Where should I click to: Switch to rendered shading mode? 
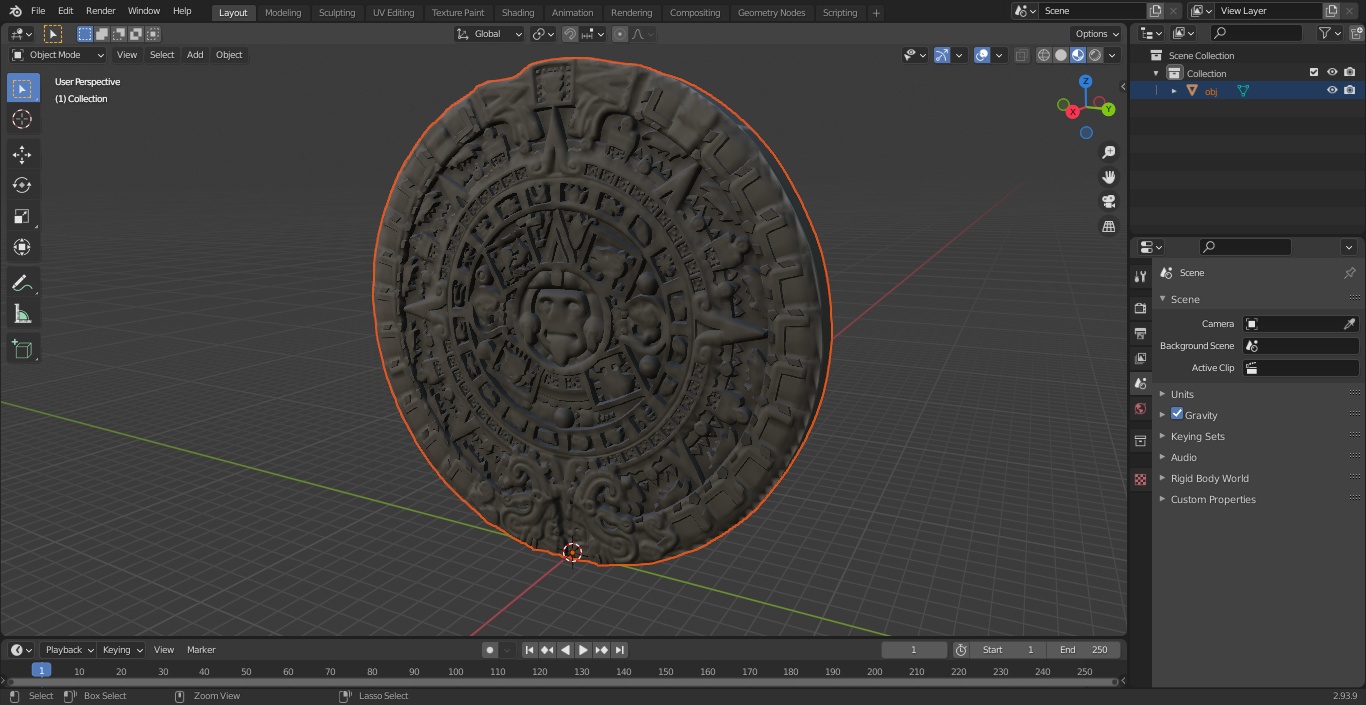tap(1095, 55)
